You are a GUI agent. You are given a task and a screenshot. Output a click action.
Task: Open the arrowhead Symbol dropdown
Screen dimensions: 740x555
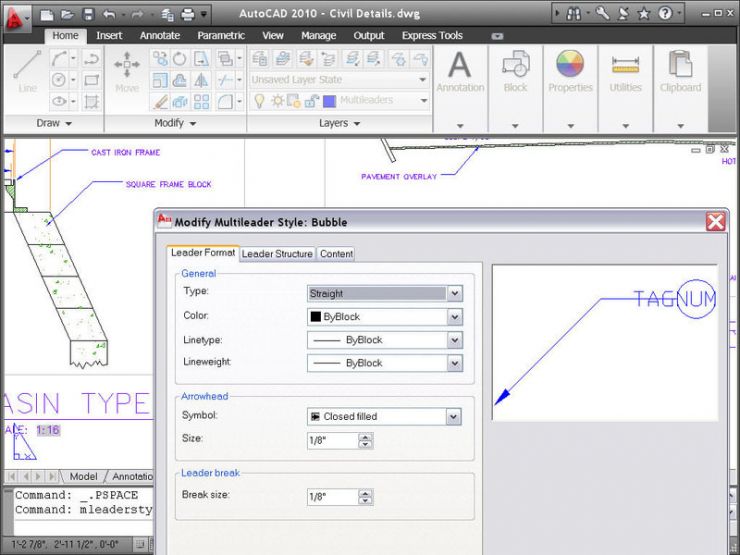click(453, 417)
